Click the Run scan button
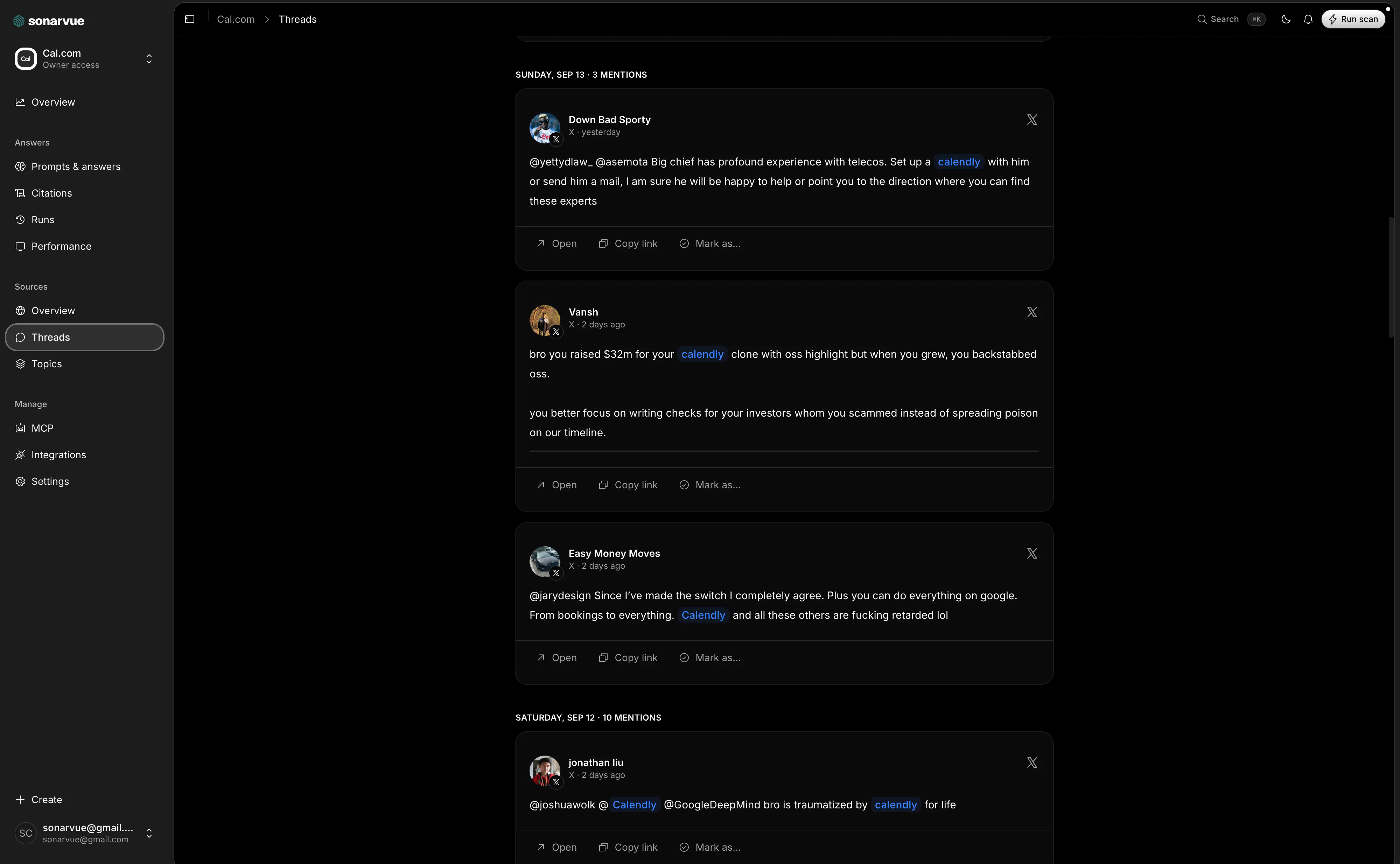 1353,20
